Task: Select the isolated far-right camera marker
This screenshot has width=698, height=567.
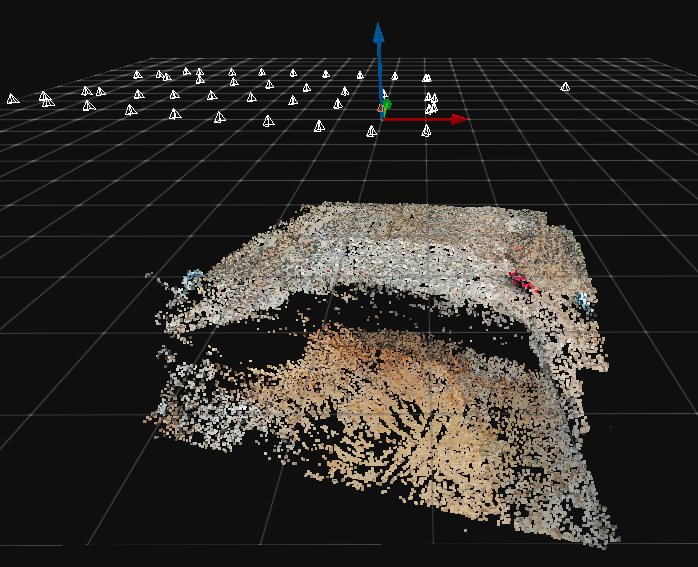Action: coord(565,87)
